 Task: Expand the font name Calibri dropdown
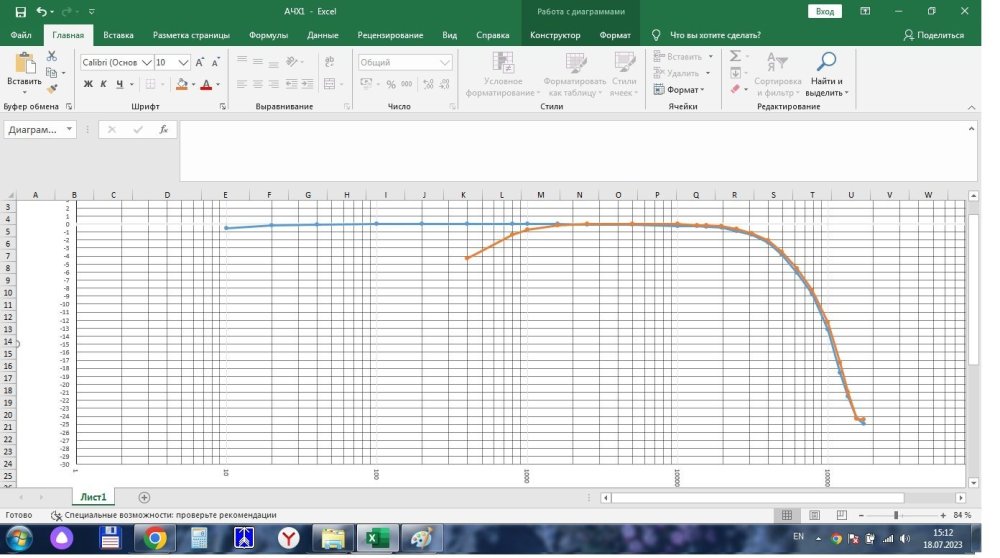146,62
